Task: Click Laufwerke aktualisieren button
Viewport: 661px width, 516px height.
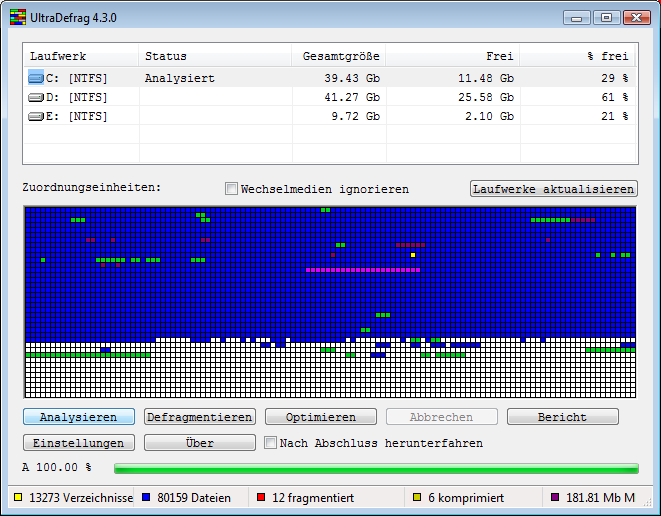Action: [x=554, y=188]
